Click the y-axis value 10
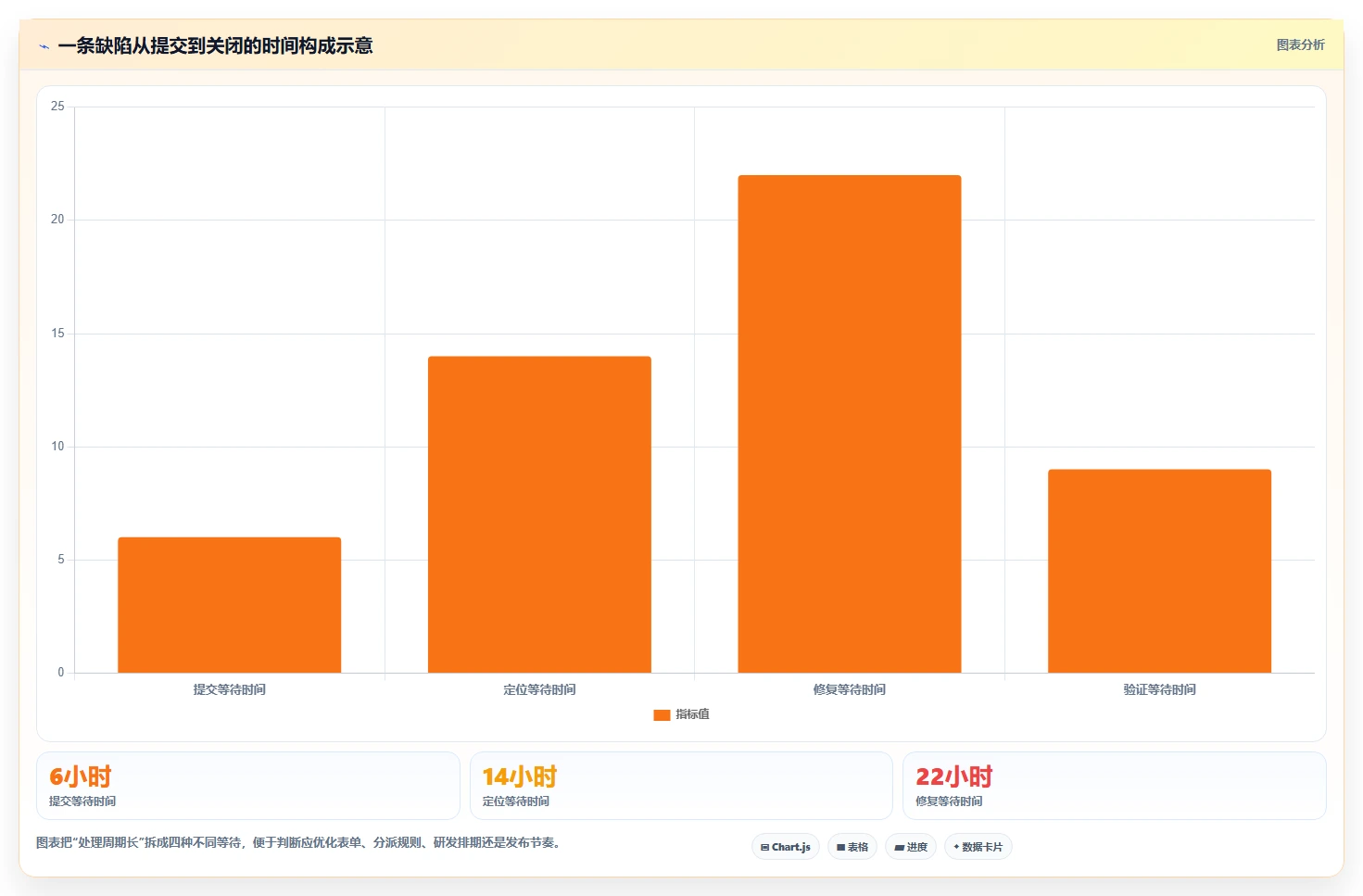 tap(57, 447)
